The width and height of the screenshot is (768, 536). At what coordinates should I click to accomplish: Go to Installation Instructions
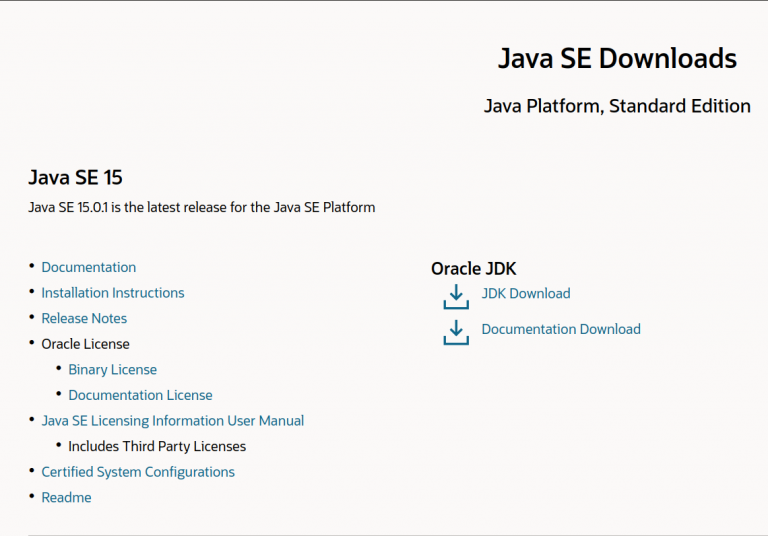112,293
